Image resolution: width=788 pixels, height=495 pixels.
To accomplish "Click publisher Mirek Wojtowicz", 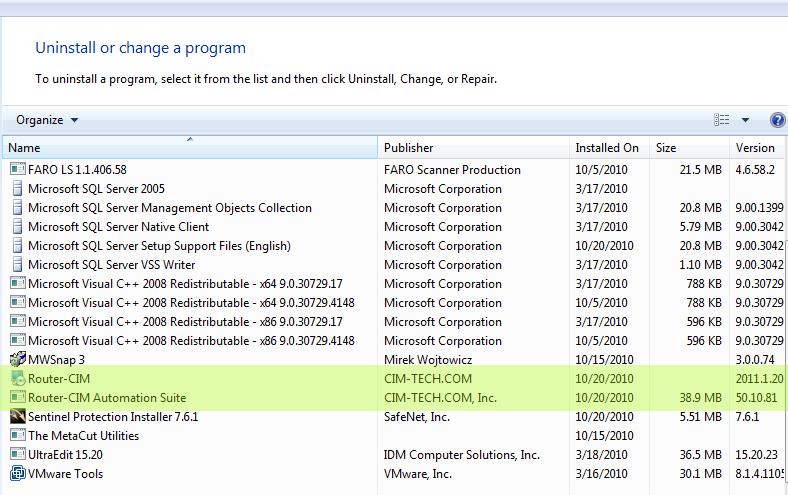I will click(428, 360).
